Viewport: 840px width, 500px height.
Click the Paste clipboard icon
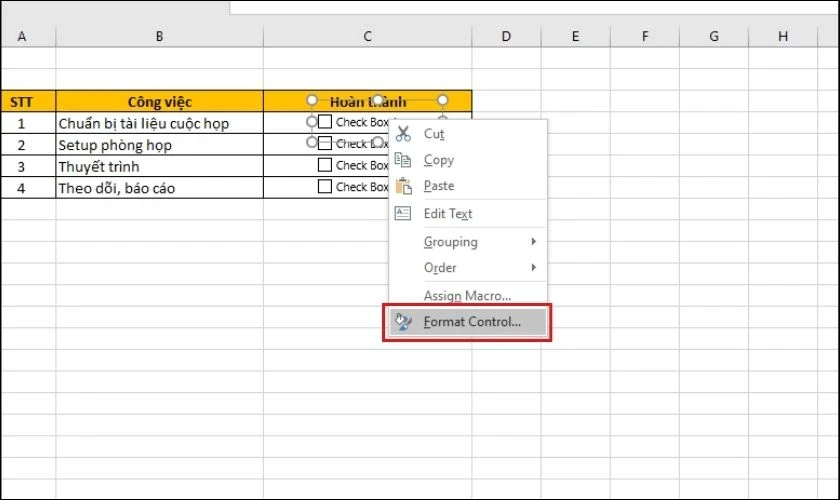tap(403, 186)
